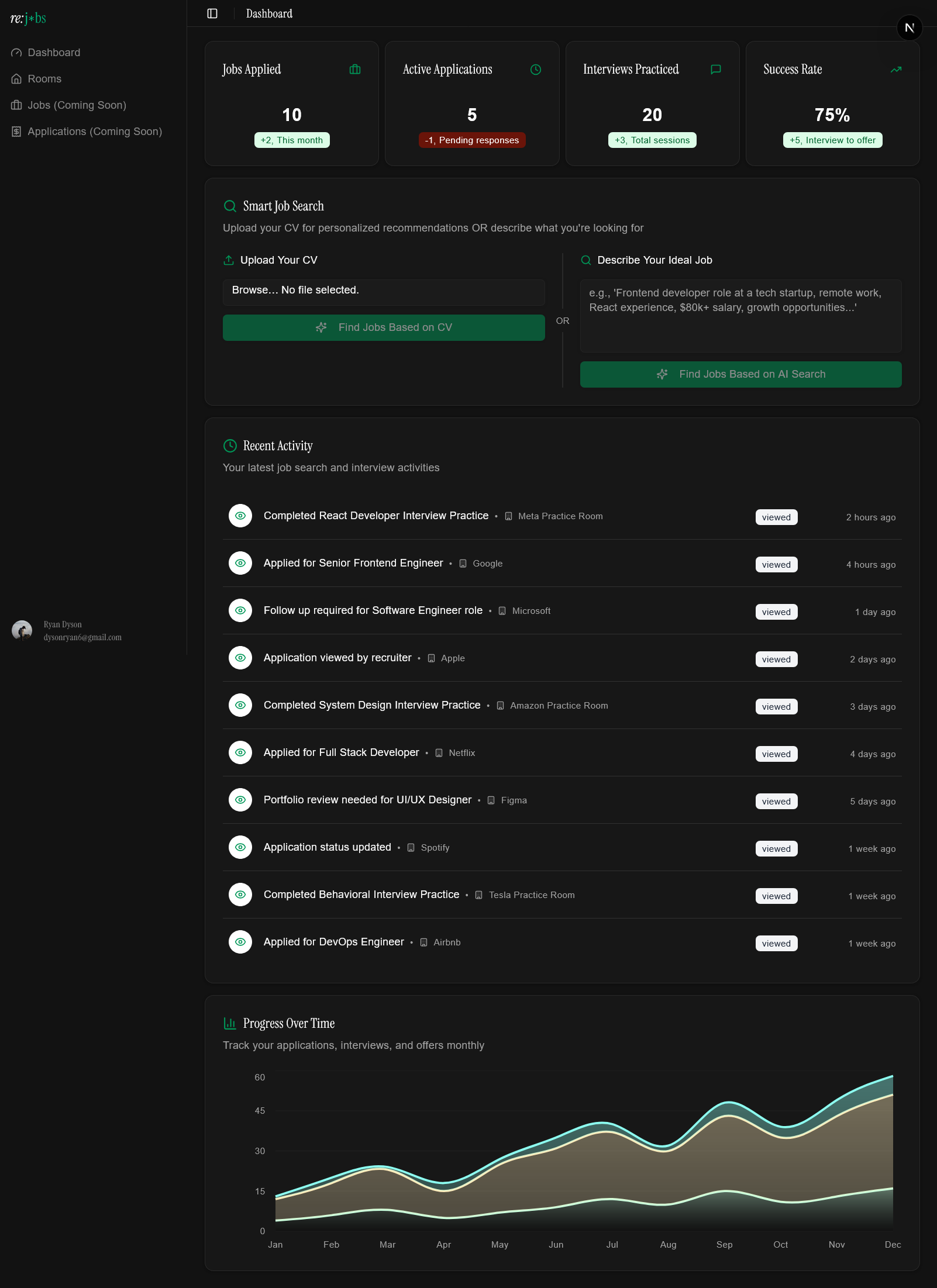937x1288 pixels.
Task: Toggle the eye icon on DevOps Engineer activity
Action: click(x=240, y=942)
